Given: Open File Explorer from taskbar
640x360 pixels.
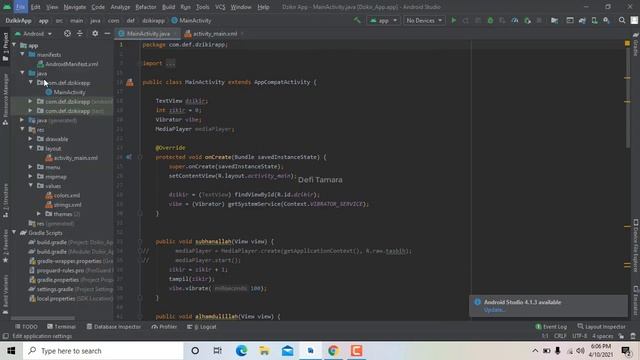Looking at the screenshot, I should tap(264, 351).
